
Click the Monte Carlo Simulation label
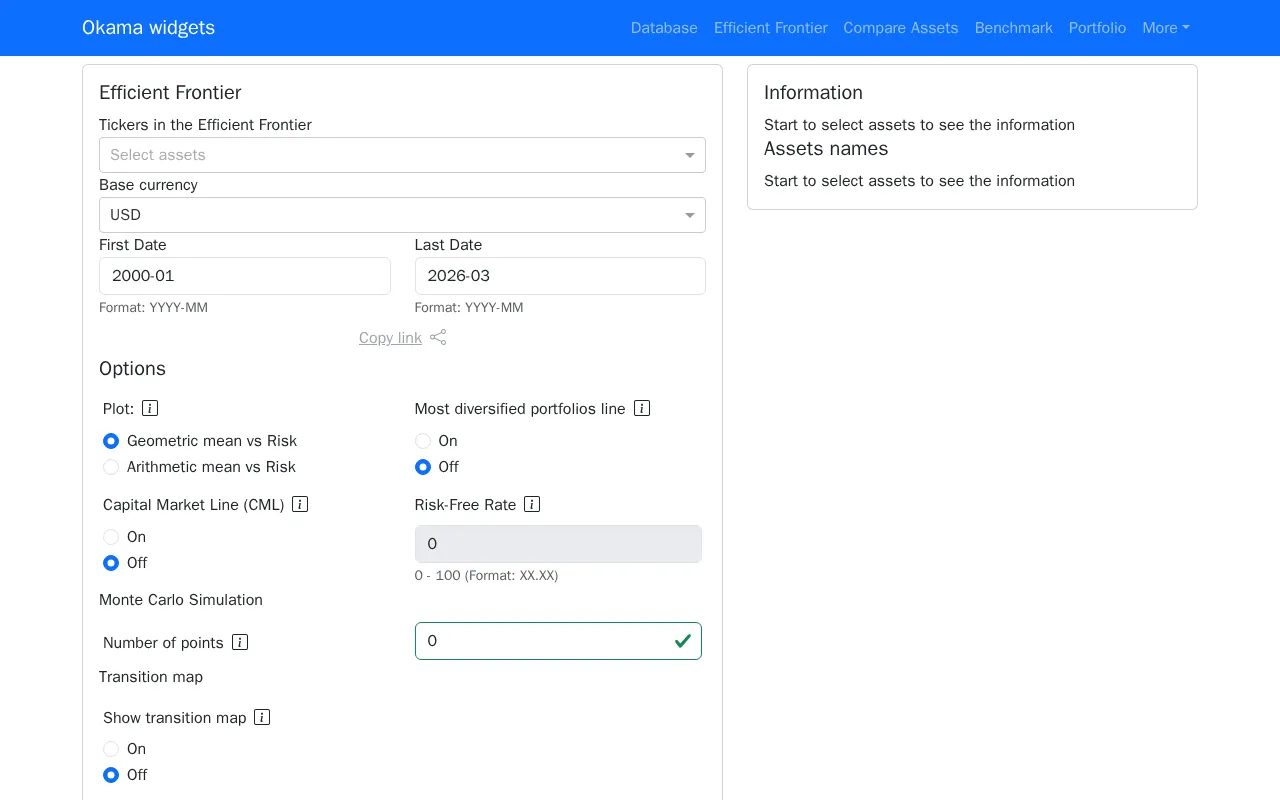point(181,600)
